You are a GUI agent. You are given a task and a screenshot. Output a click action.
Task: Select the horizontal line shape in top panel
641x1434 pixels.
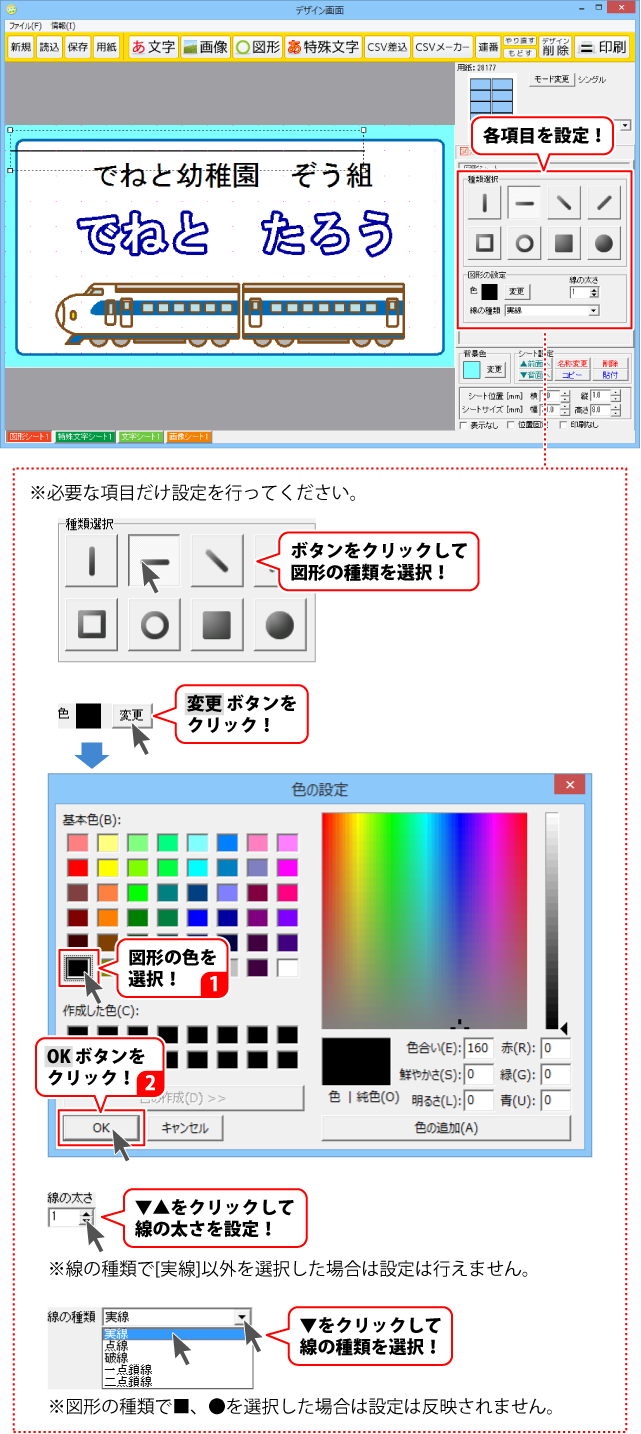[x=524, y=203]
